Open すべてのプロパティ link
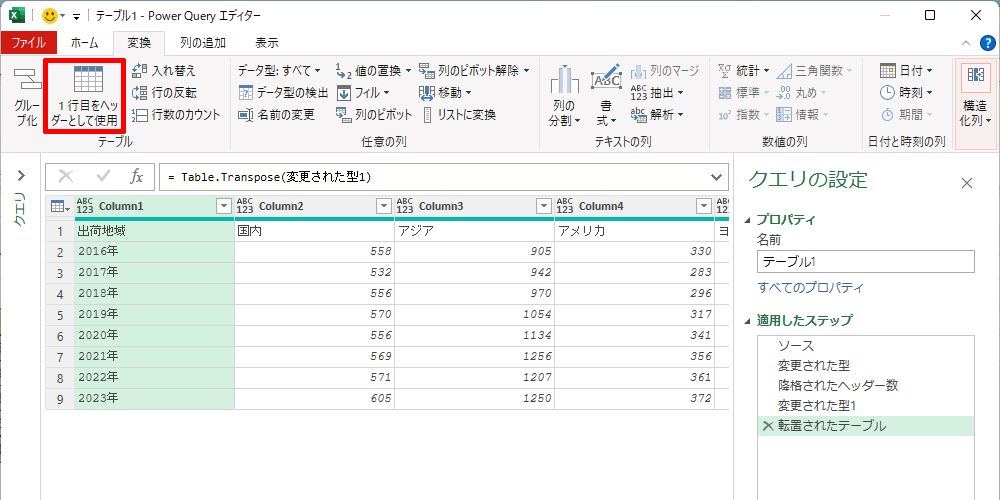This screenshot has height=500, width=1000. pos(810,288)
